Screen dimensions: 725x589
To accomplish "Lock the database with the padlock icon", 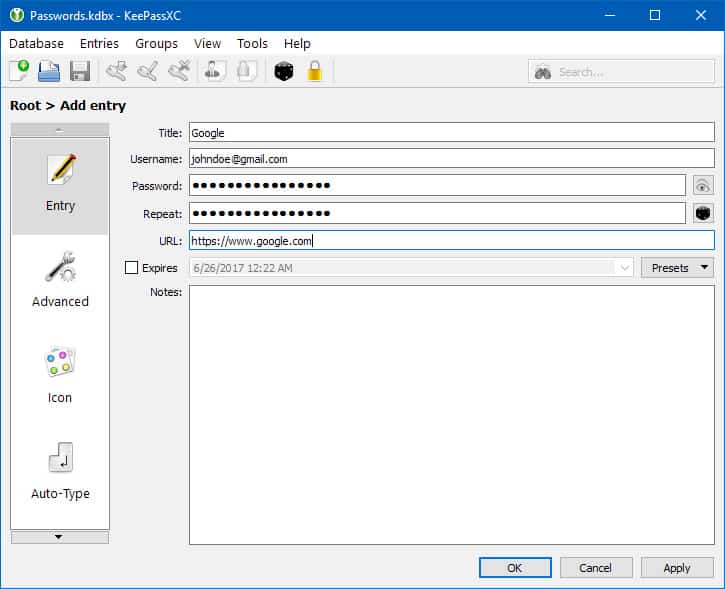I will point(314,71).
